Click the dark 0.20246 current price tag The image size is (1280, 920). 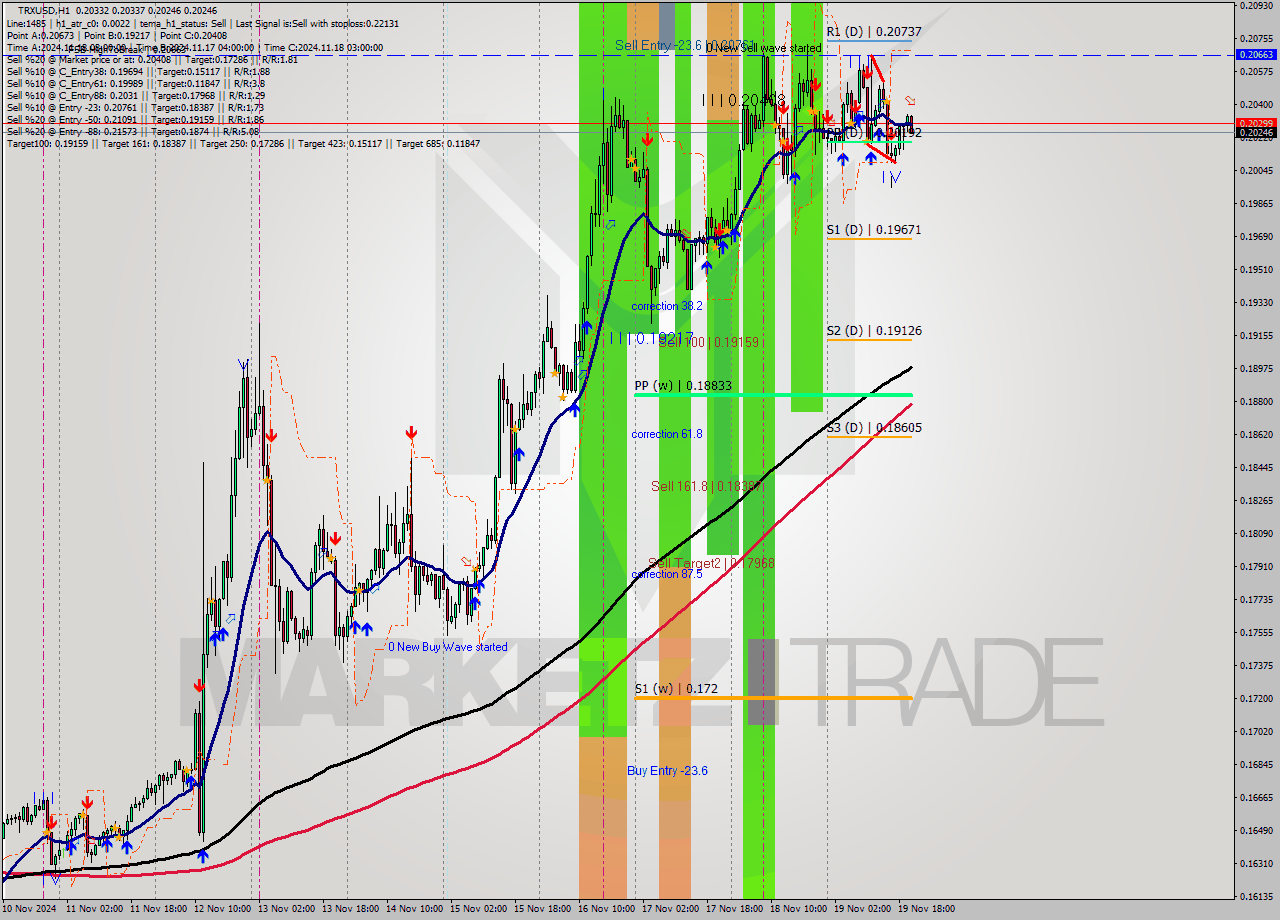pos(1255,132)
